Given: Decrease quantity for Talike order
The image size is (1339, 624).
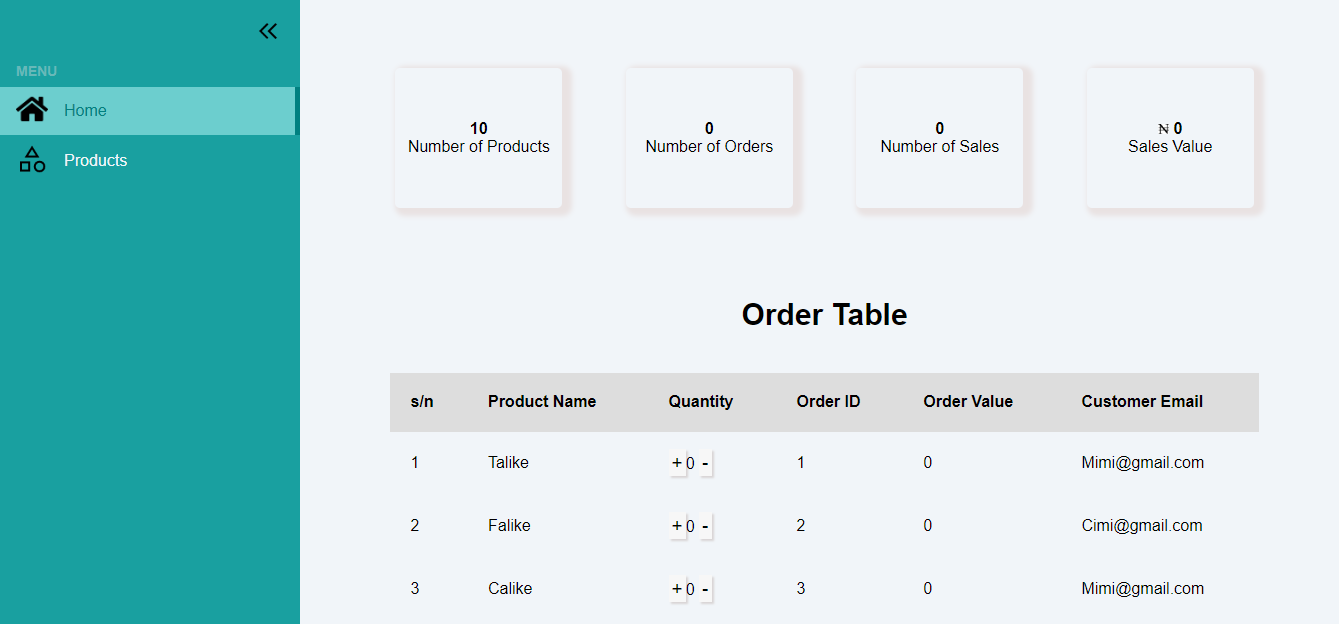Looking at the screenshot, I should pos(705,463).
